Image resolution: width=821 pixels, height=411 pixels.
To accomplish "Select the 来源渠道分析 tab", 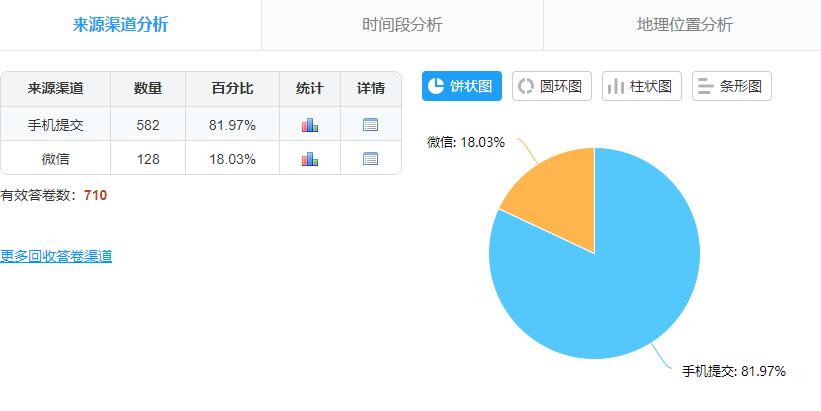I will pos(120,25).
